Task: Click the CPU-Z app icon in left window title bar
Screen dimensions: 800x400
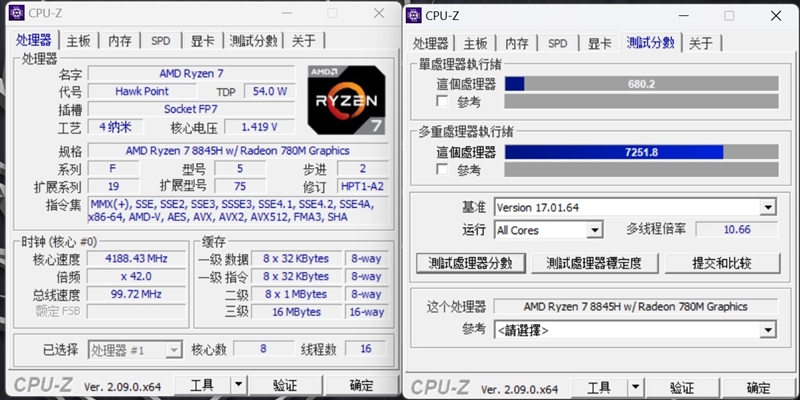Action: coord(16,13)
